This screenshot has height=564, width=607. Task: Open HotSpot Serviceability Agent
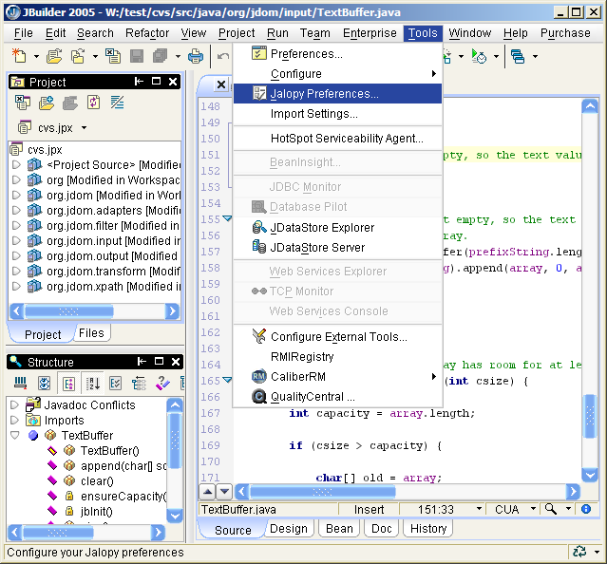(338, 138)
